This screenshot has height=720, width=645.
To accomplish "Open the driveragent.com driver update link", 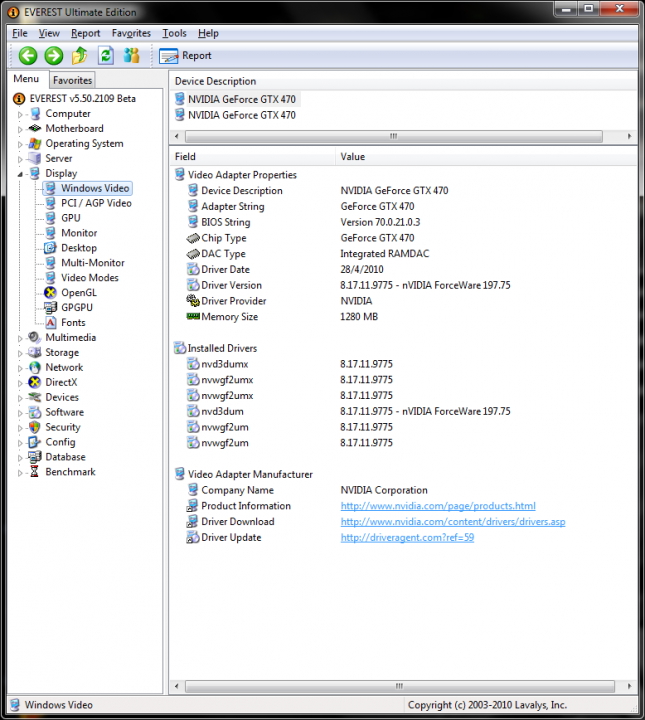I will click(407, 537).
